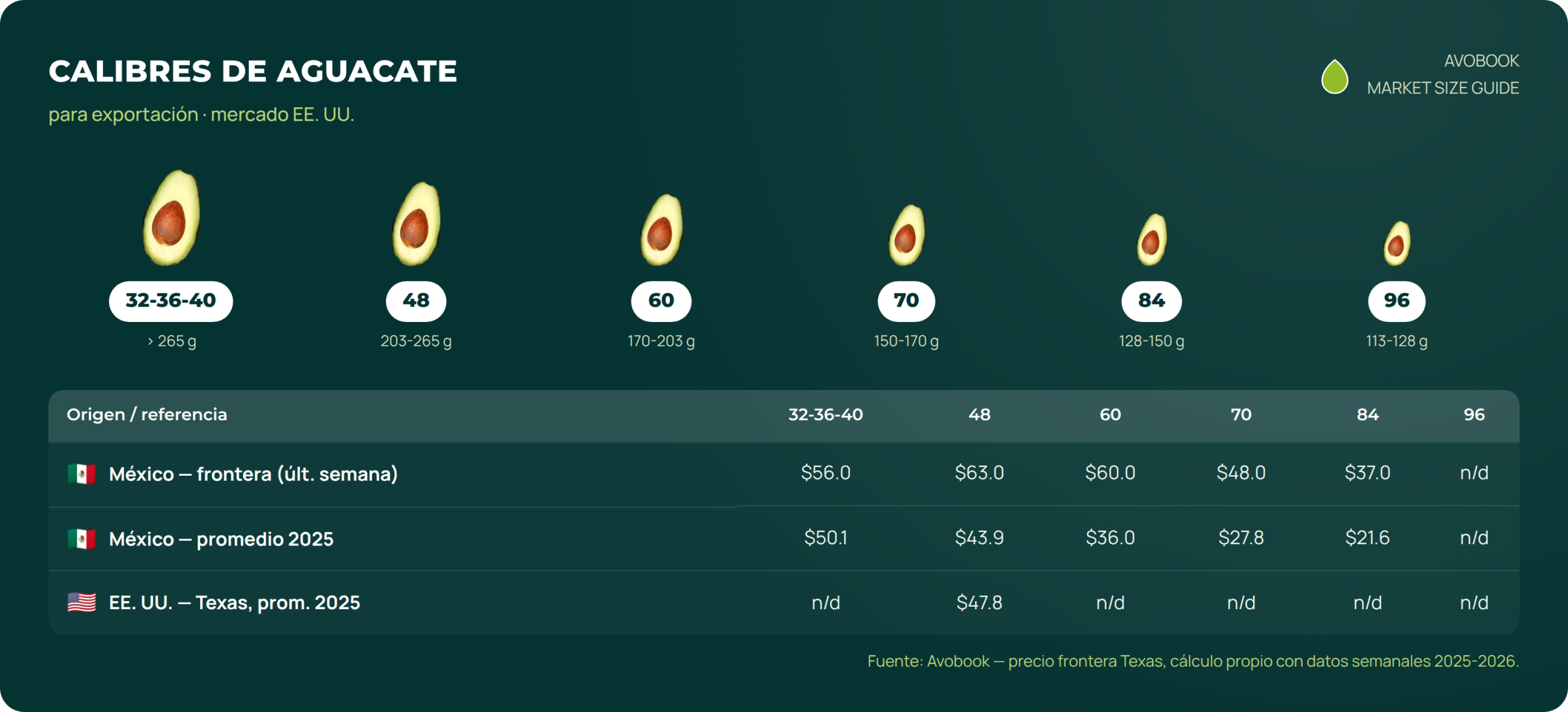Select the 70 size badge
The image size is (1568, 712).
click(x=907, y=301)
